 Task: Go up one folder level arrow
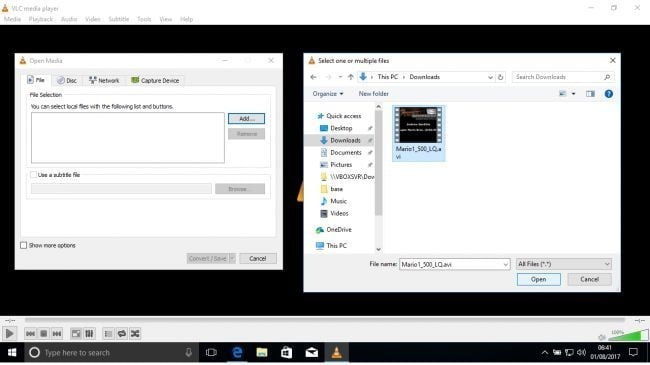click(351, 77)
